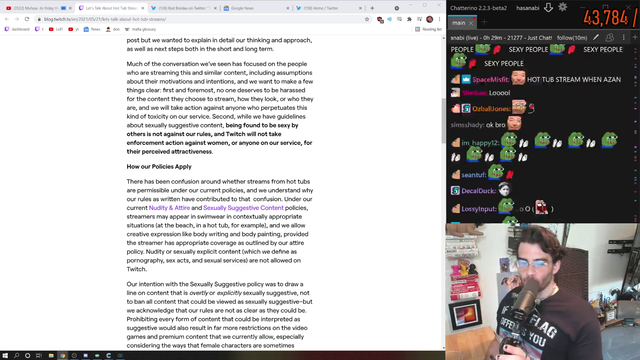Close the Google News browser tab
640x360 pixels.
pos(288,8)
